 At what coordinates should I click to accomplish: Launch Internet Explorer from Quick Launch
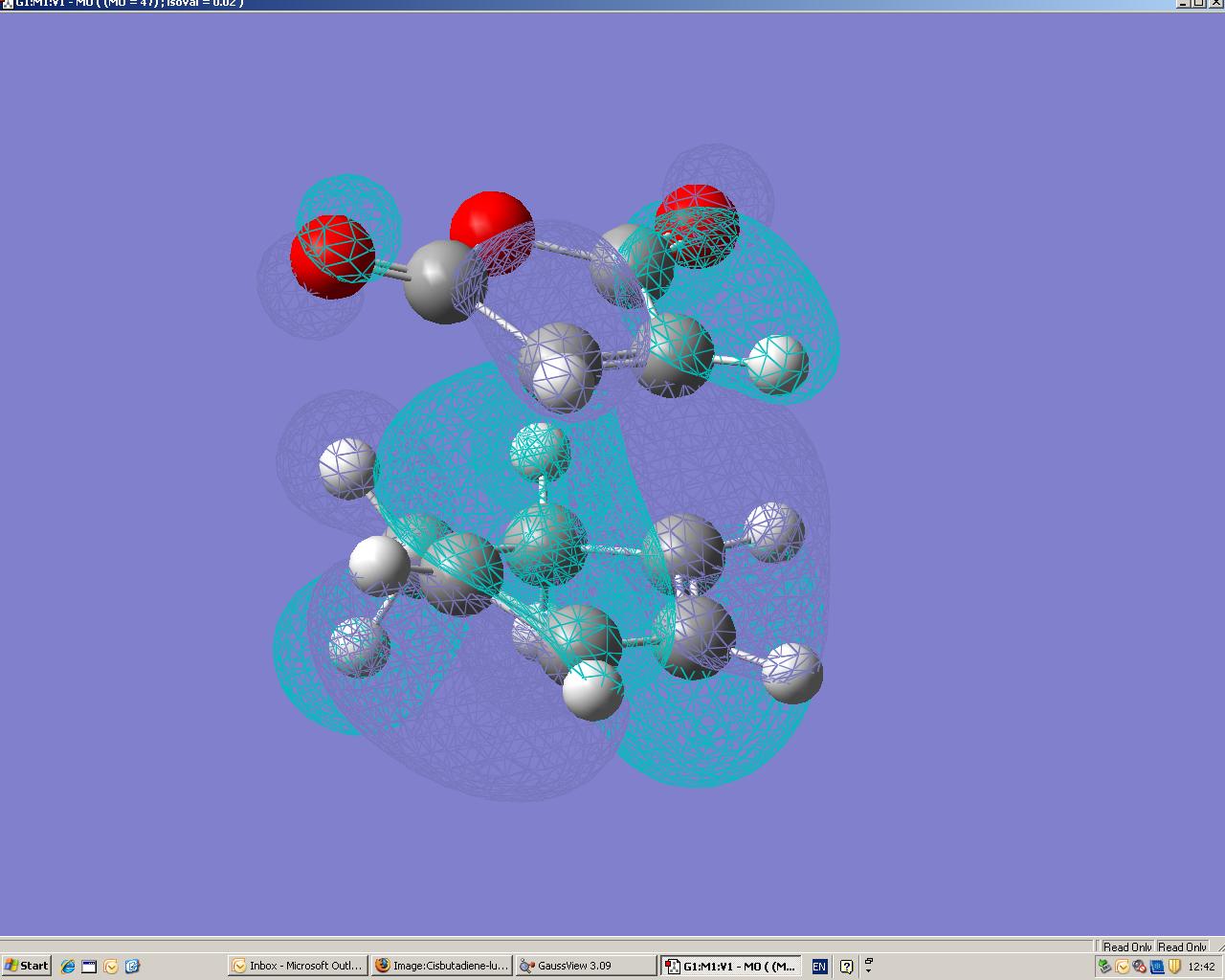(x=68, y=967)
